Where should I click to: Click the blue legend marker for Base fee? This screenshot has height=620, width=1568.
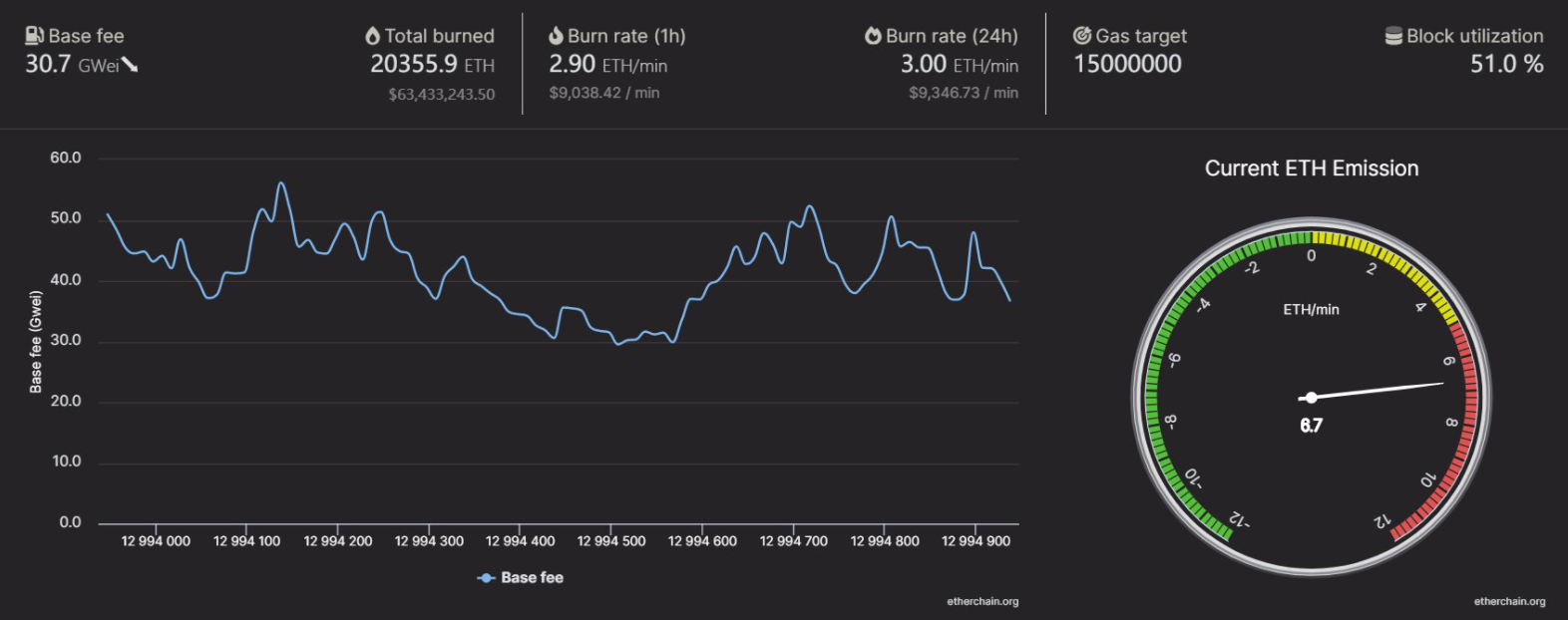[486, 578]
